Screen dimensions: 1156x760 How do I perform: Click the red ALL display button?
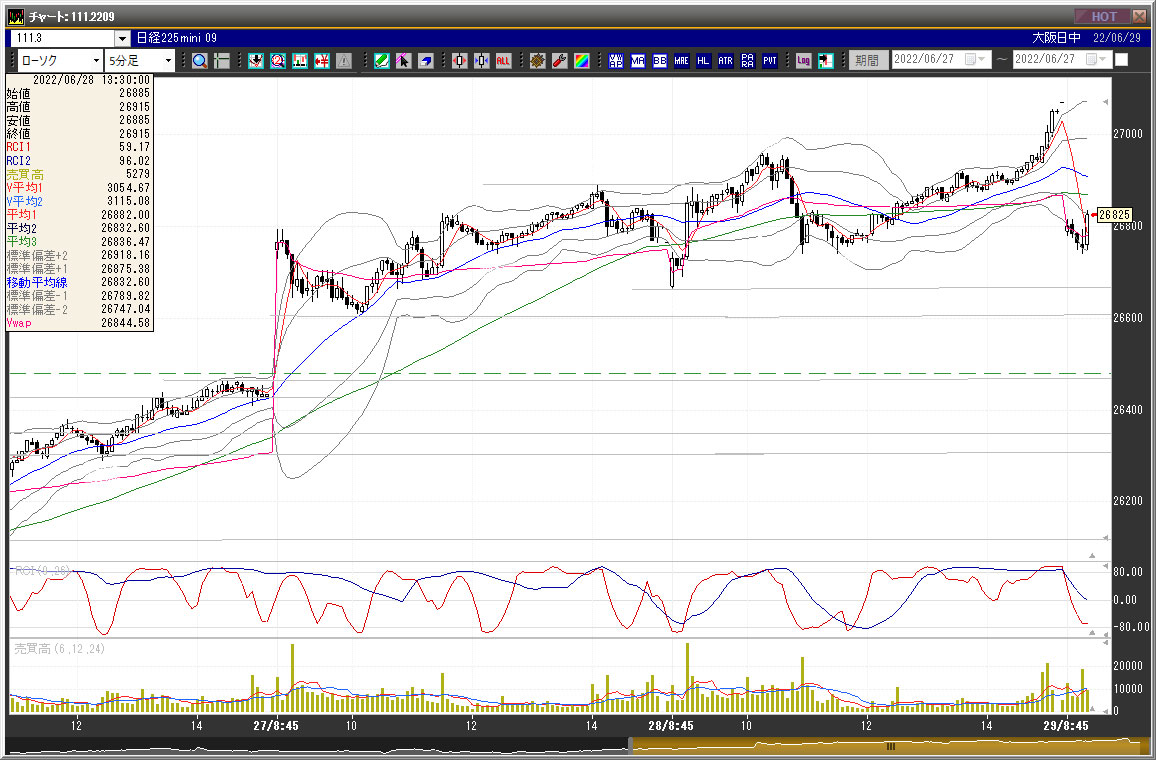pyautogui.click(x=503, y=60)
